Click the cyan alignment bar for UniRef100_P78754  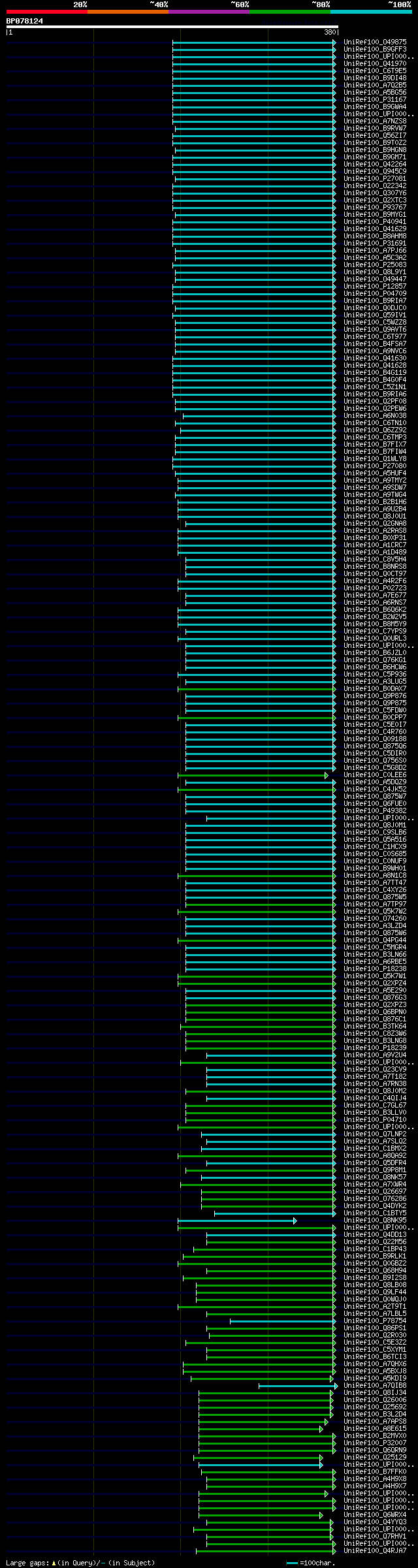tap(282, 1321)
